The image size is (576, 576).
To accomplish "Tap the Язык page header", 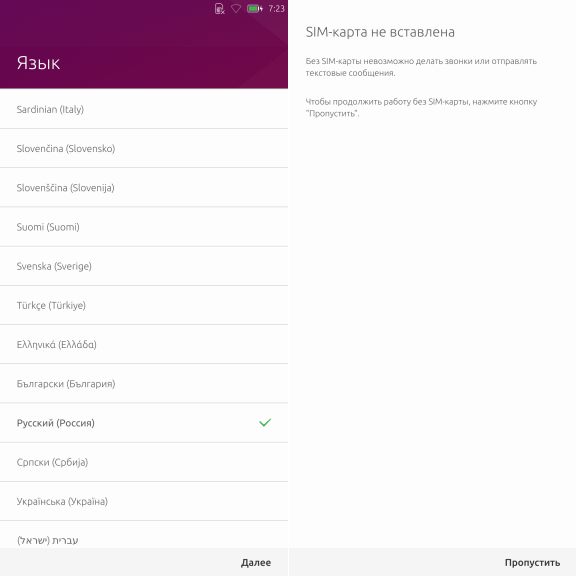I will 38,63.
